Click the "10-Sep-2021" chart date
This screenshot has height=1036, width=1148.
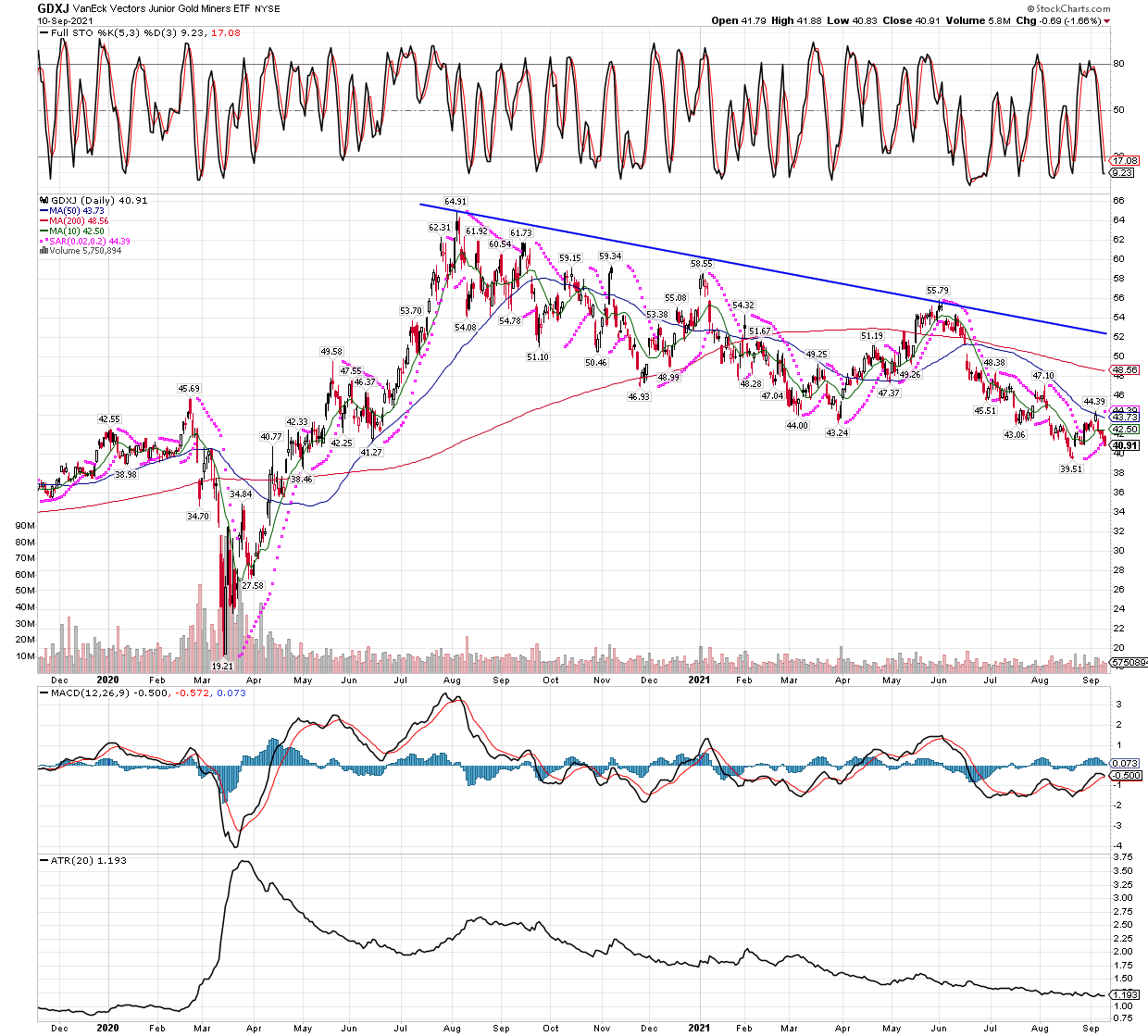click(x=63, y=20)
